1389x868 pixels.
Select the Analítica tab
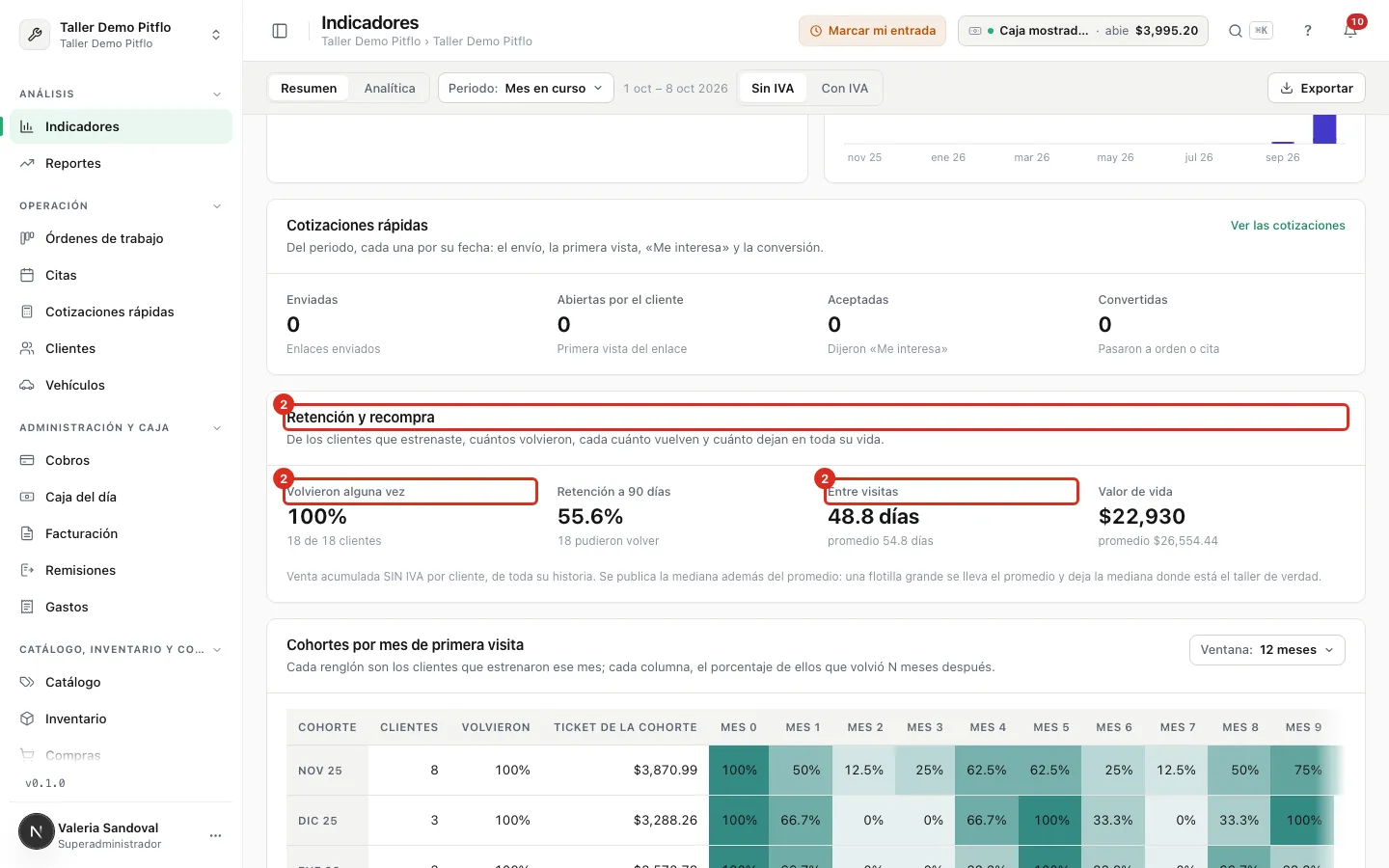[390, 88]
